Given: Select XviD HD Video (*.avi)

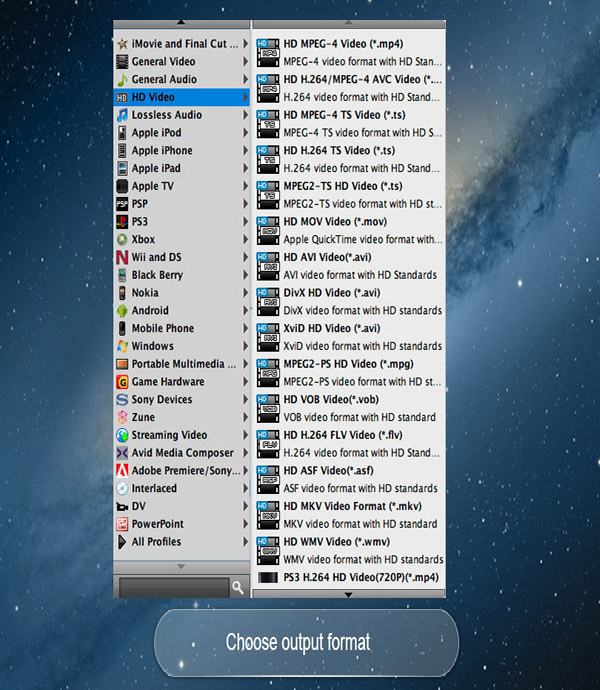Looking at the screenshot, I should (x=350, y=337).
